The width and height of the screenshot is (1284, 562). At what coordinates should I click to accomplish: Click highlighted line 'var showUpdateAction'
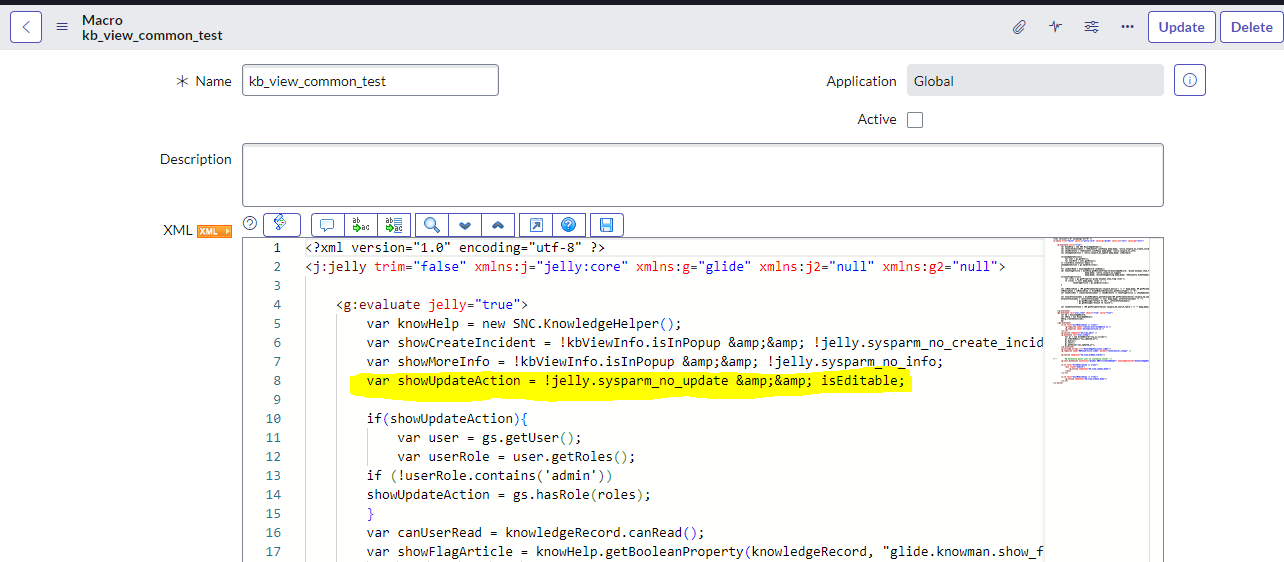coord(635,381)
